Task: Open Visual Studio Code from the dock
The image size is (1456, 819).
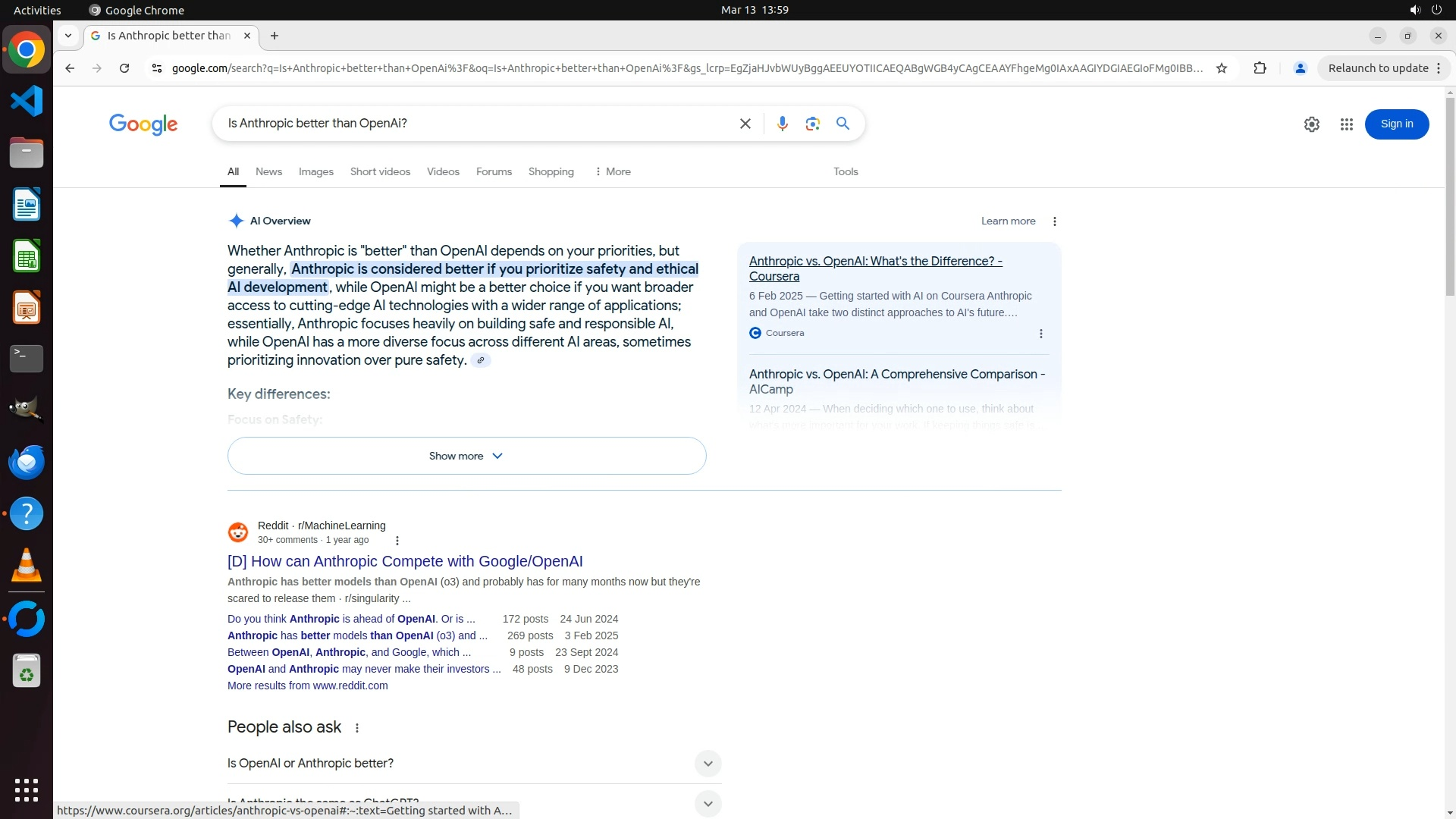Action: (x=27, y=101)
